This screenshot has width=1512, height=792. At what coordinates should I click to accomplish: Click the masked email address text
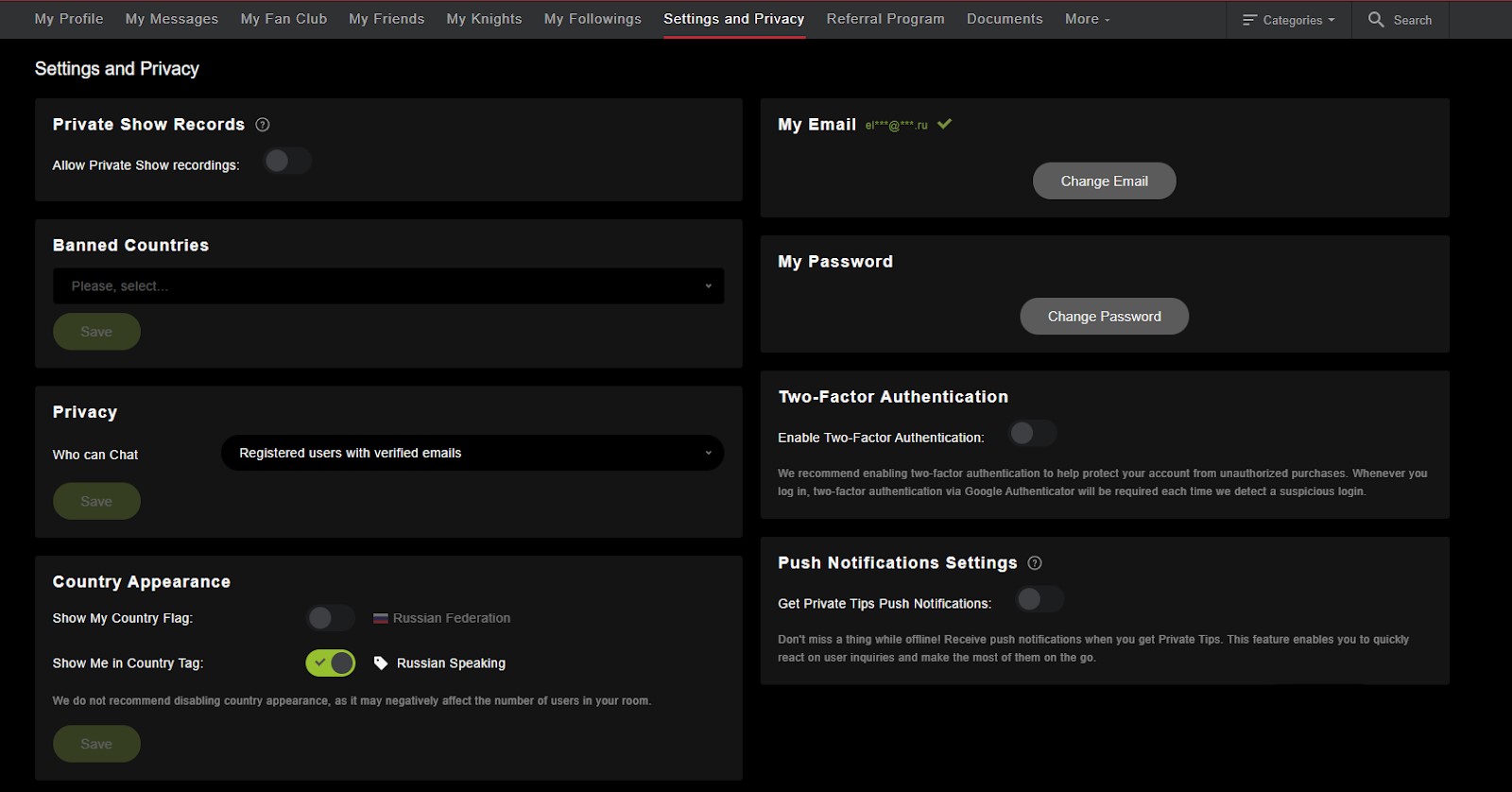point(896,125)
